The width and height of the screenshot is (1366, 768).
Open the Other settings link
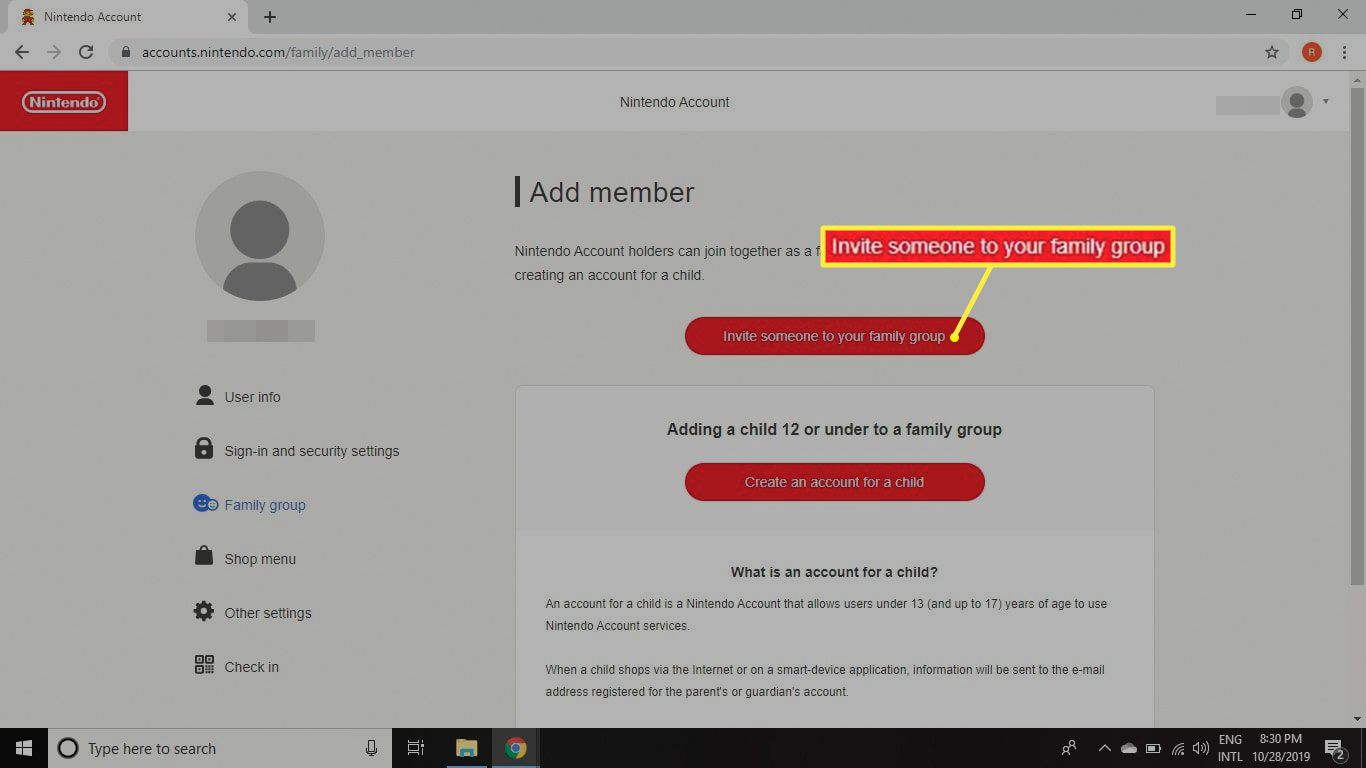click(x=268, y=613)
